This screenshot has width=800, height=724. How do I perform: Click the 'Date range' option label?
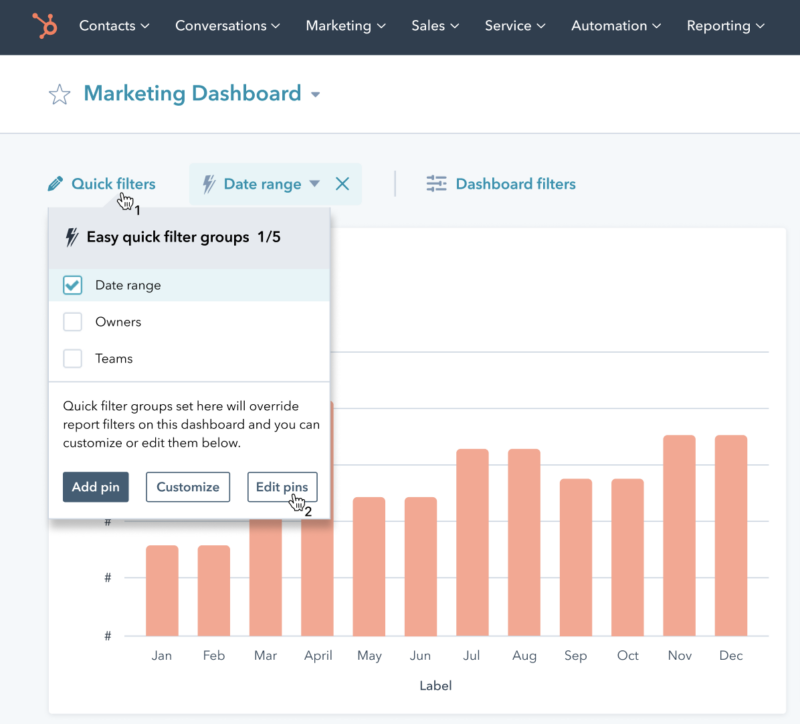[128, 285]
